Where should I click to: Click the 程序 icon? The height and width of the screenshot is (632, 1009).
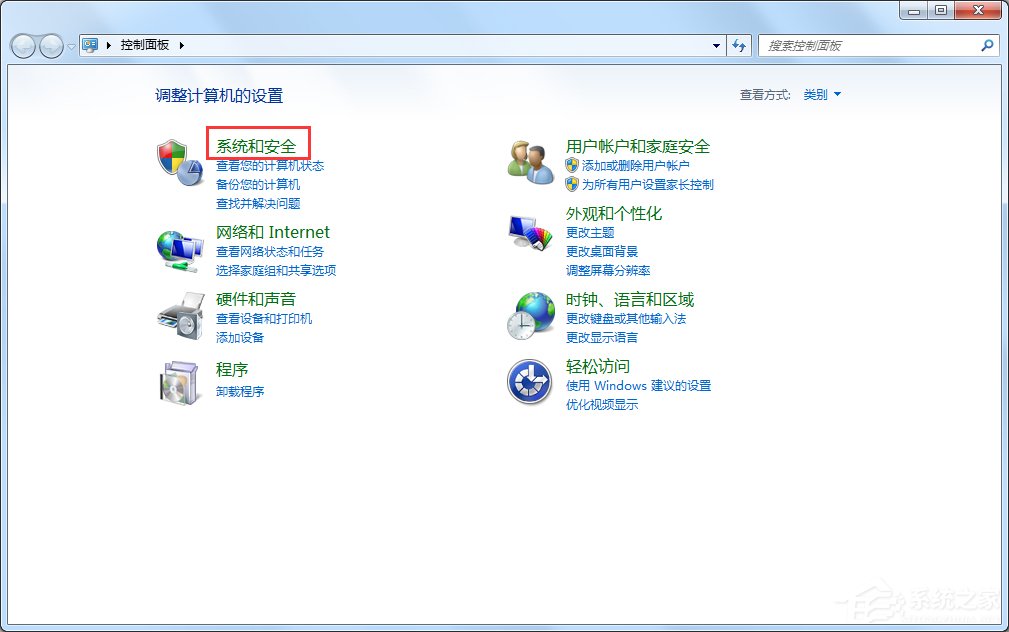pos(178,382)
